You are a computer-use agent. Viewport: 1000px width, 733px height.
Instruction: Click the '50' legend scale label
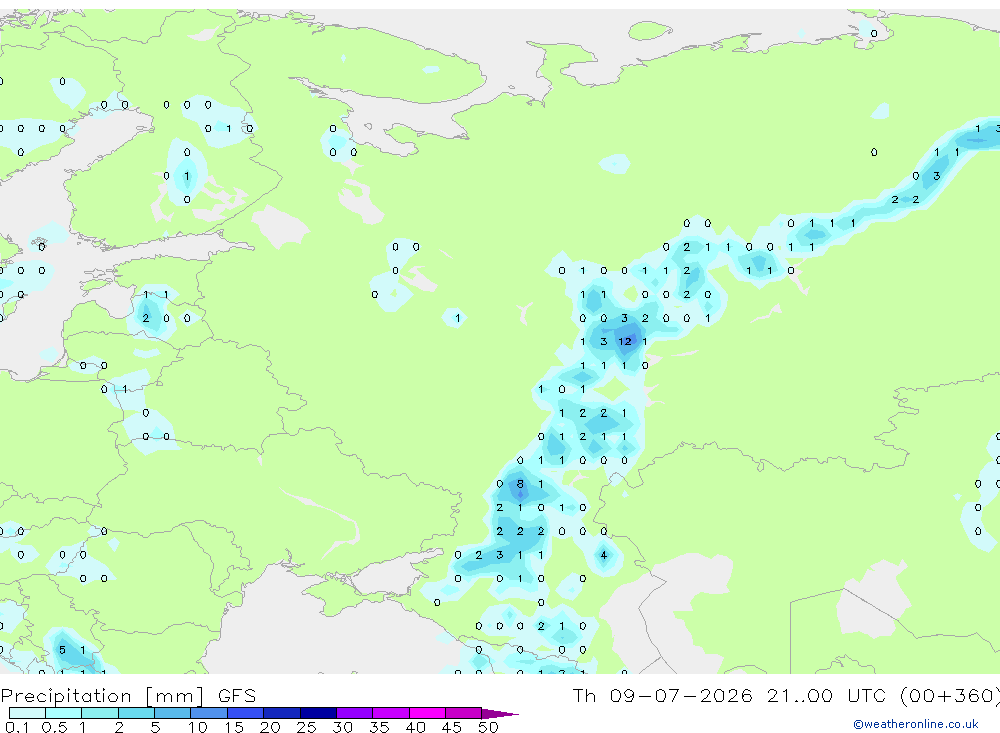(x=488, y=727)
